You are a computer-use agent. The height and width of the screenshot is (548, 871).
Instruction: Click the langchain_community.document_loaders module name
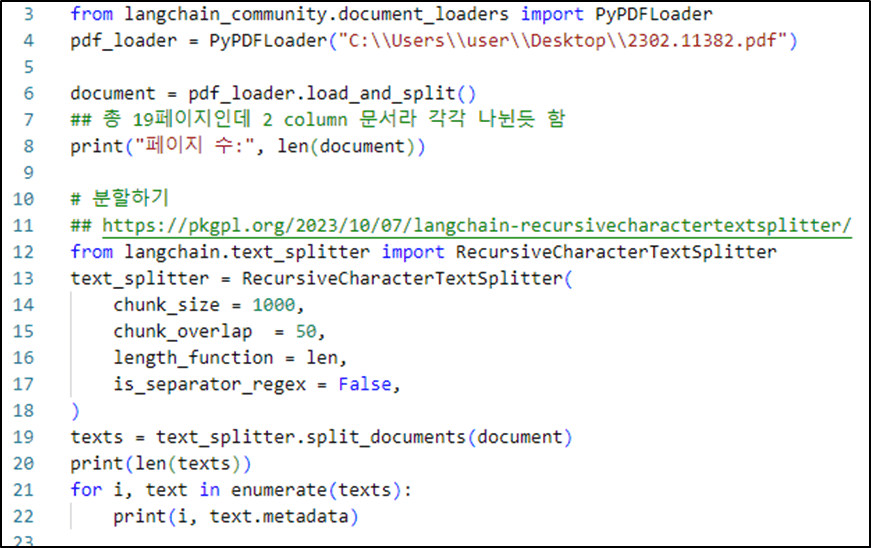[x=316, y=14]
